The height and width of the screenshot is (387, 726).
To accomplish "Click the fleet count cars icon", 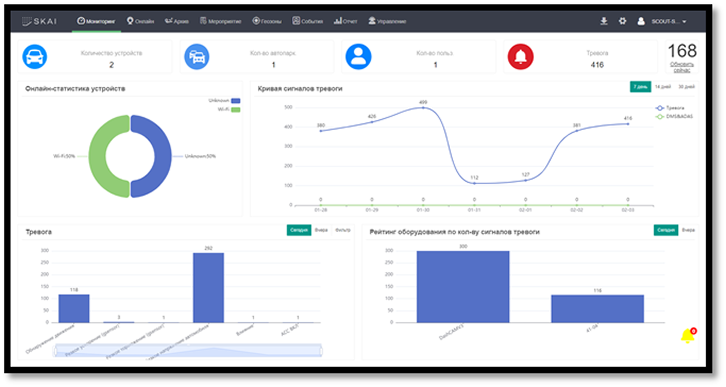I will [x=197, y=57].
